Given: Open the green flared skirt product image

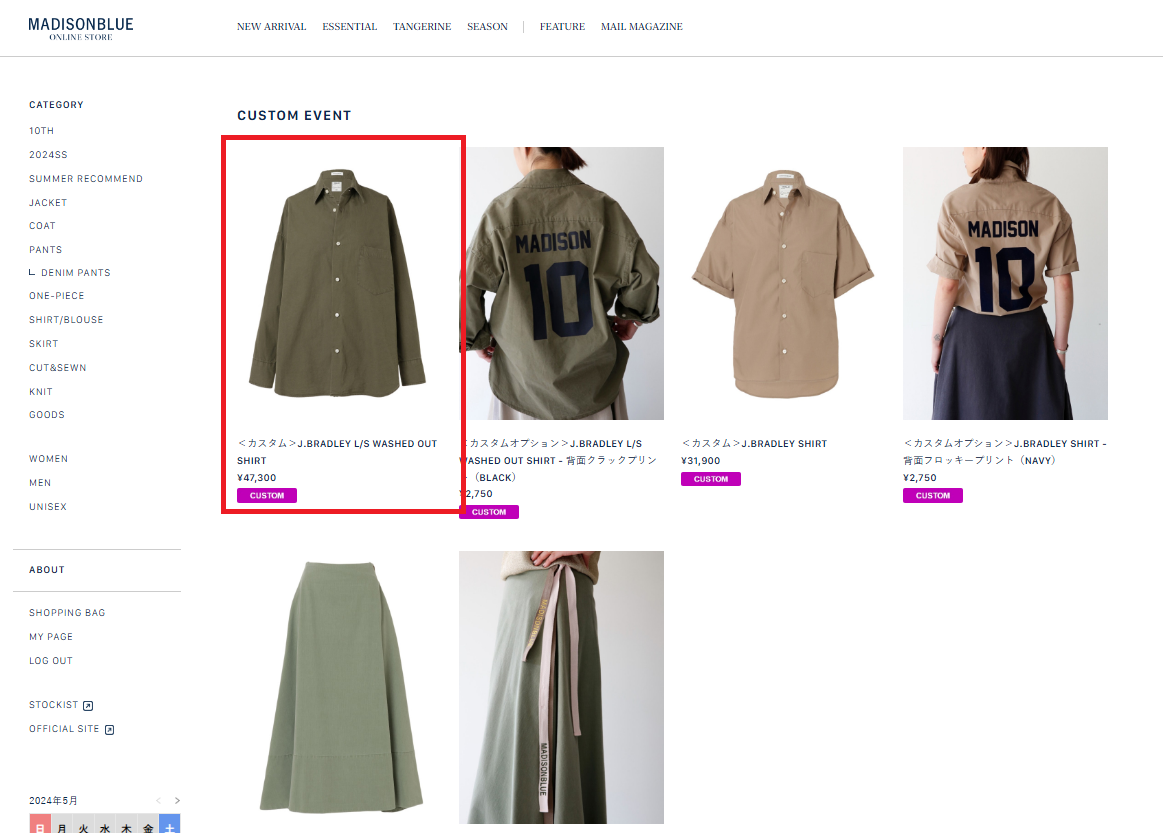Looking at the screenshot, I should coord(340,687).
